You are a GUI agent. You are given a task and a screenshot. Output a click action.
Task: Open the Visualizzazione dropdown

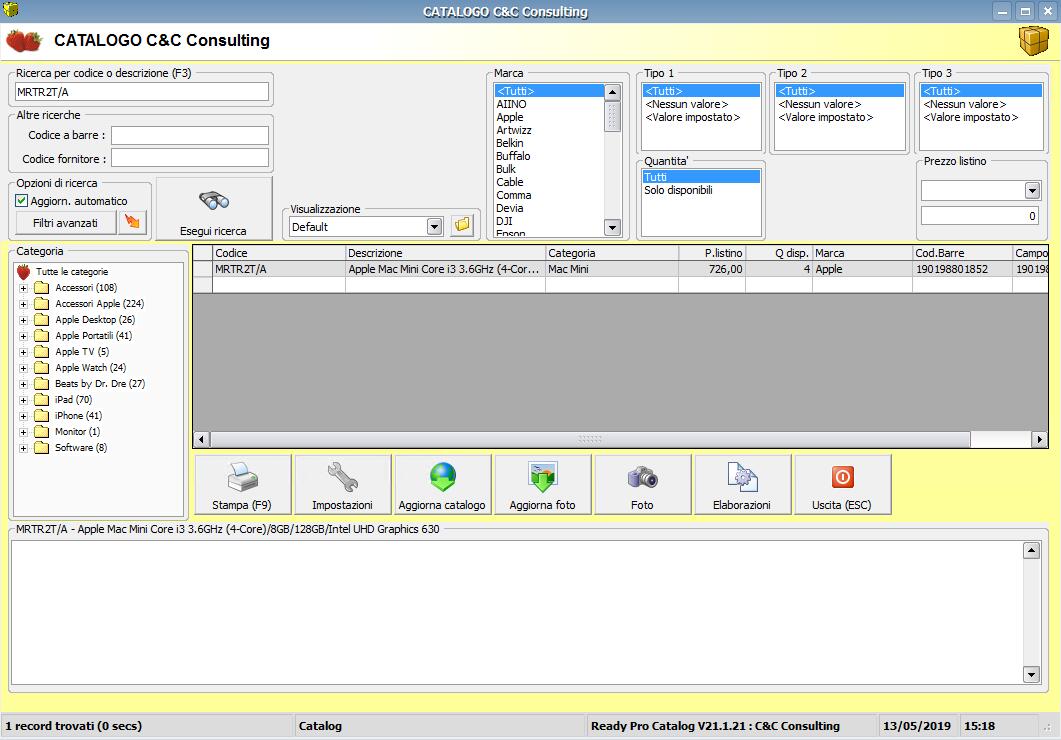(x=434, y=227)
